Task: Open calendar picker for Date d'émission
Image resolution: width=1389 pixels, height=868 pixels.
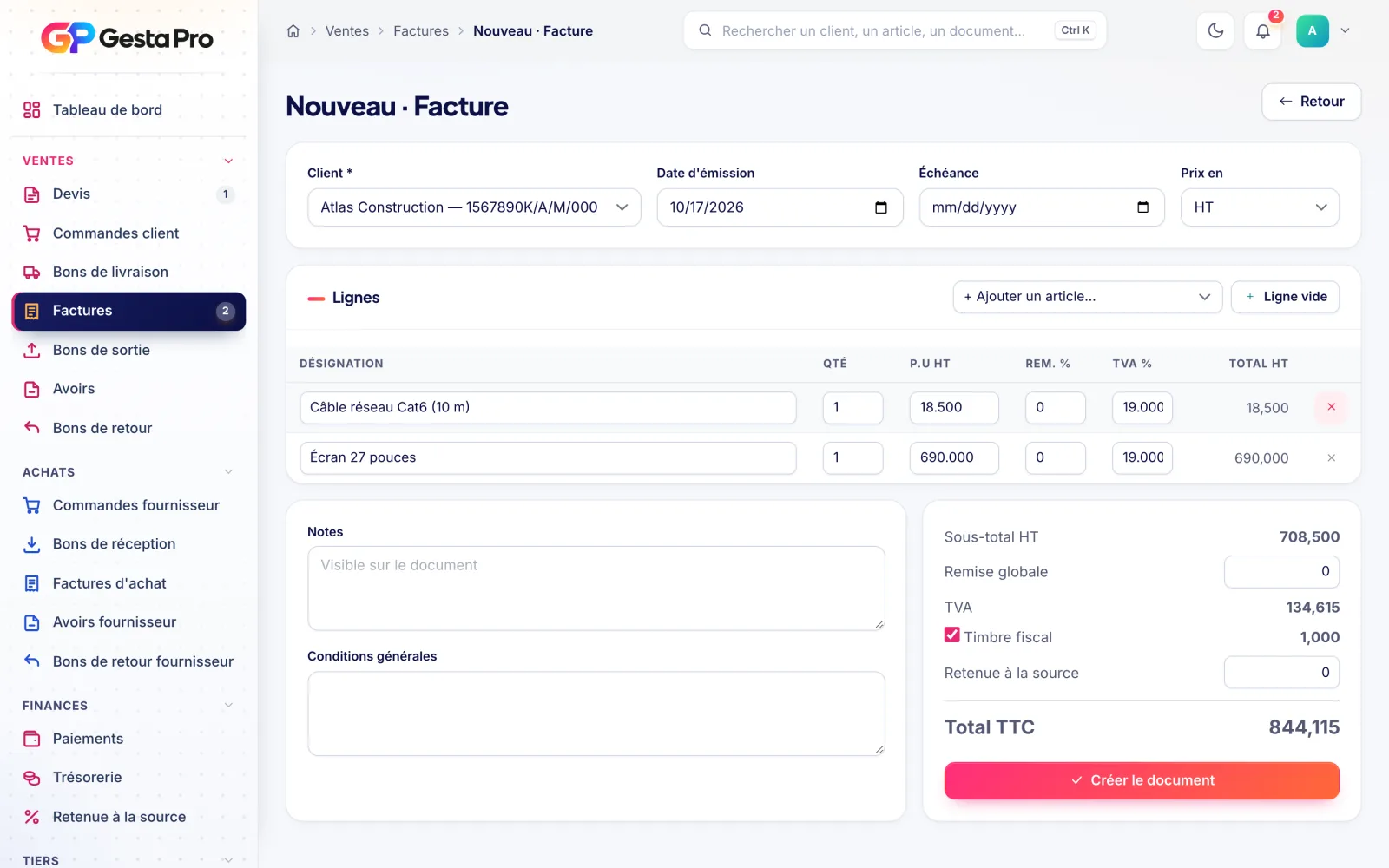Action: click(881, 207)
